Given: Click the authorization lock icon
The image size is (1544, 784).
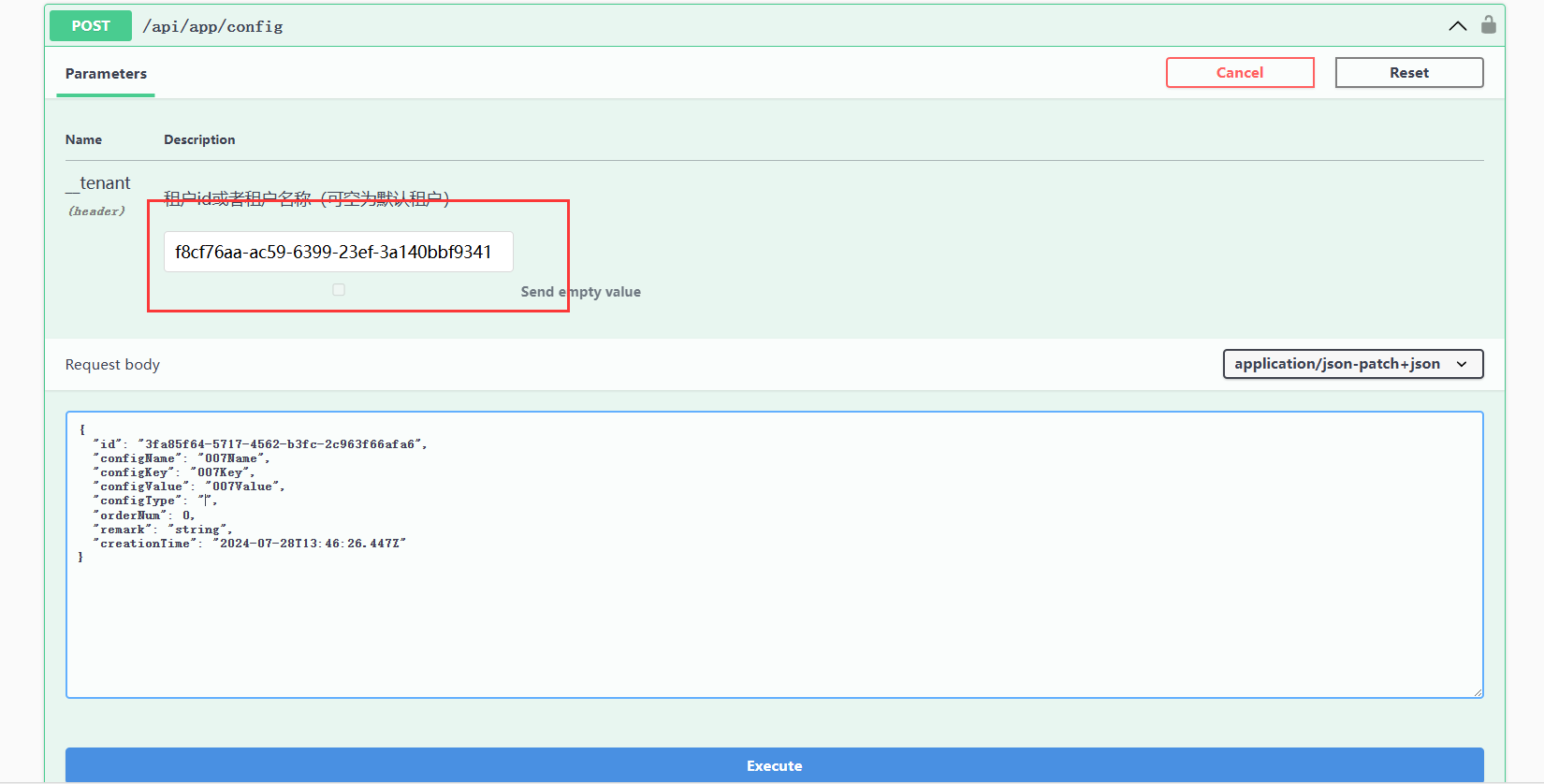Looking at the screenshot, I should click(1488, 25).
